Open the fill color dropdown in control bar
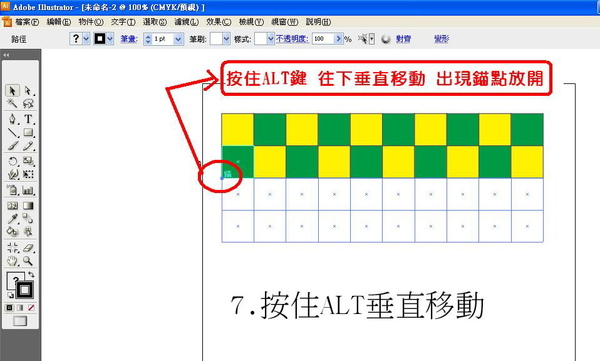This screenshot has width=600, height=361. click(x=86, y=39)
